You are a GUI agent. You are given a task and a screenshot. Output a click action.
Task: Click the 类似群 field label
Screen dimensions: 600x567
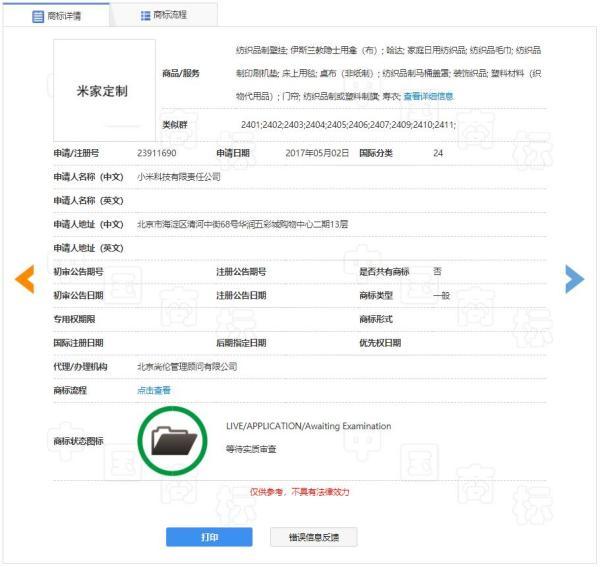(x=175, y=125)
